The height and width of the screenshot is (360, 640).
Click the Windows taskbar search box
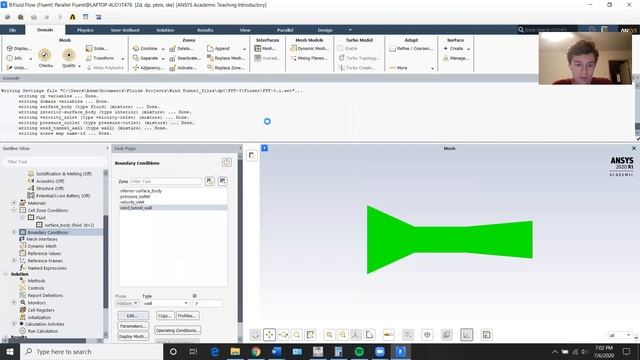pos(91,351)
